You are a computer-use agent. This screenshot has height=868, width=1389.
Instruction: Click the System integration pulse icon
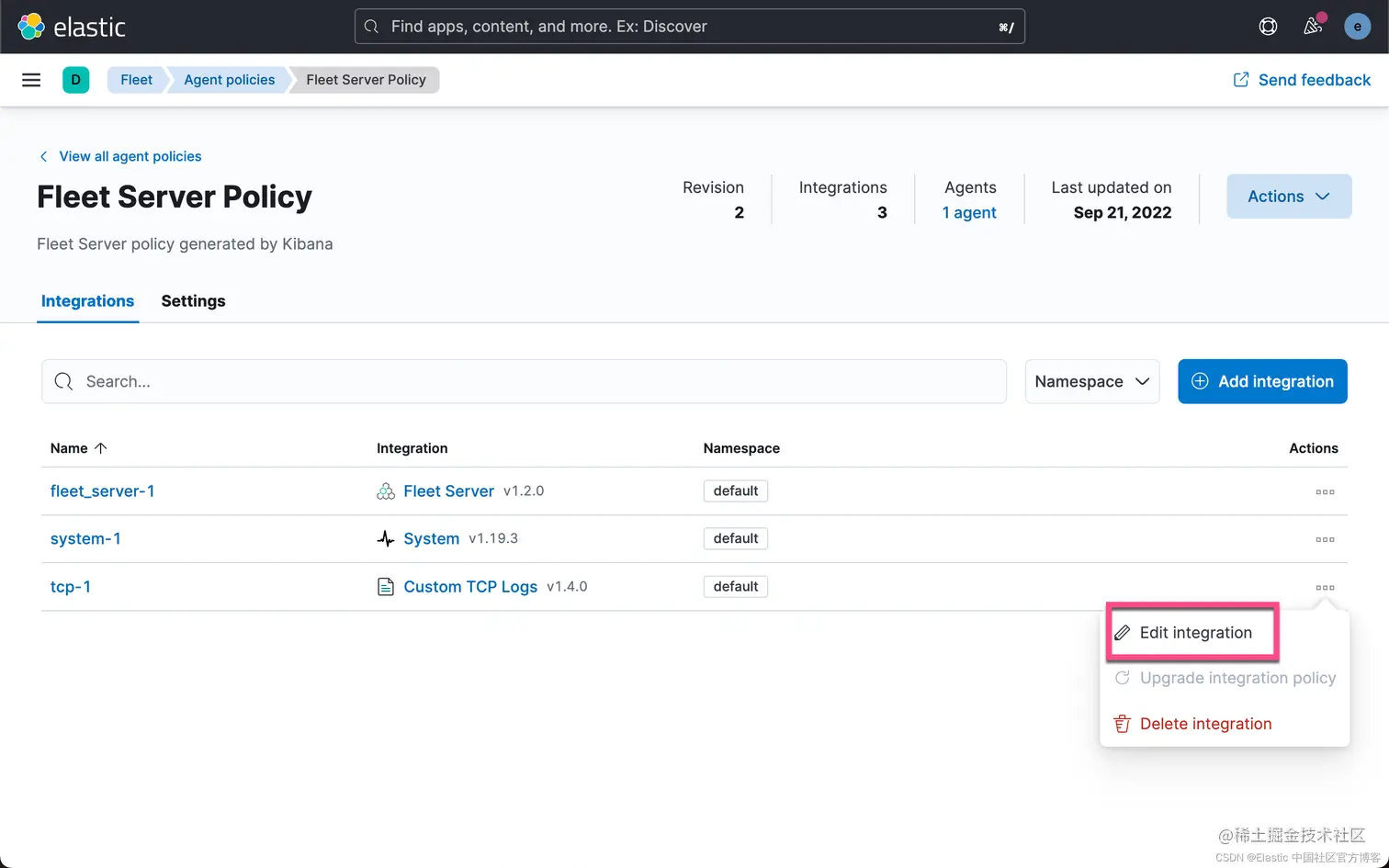click(386, 539)
